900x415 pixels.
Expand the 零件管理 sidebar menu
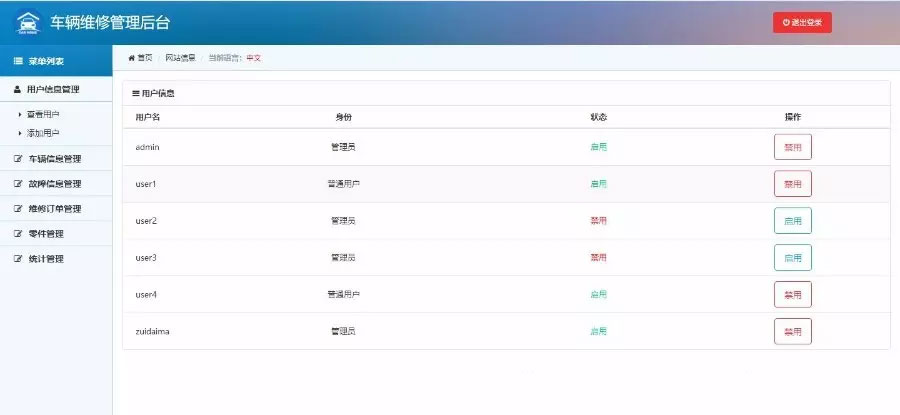(46, 234)
